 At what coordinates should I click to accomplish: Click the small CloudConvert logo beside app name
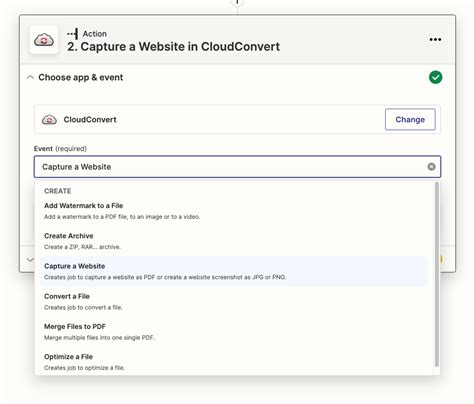49,120
